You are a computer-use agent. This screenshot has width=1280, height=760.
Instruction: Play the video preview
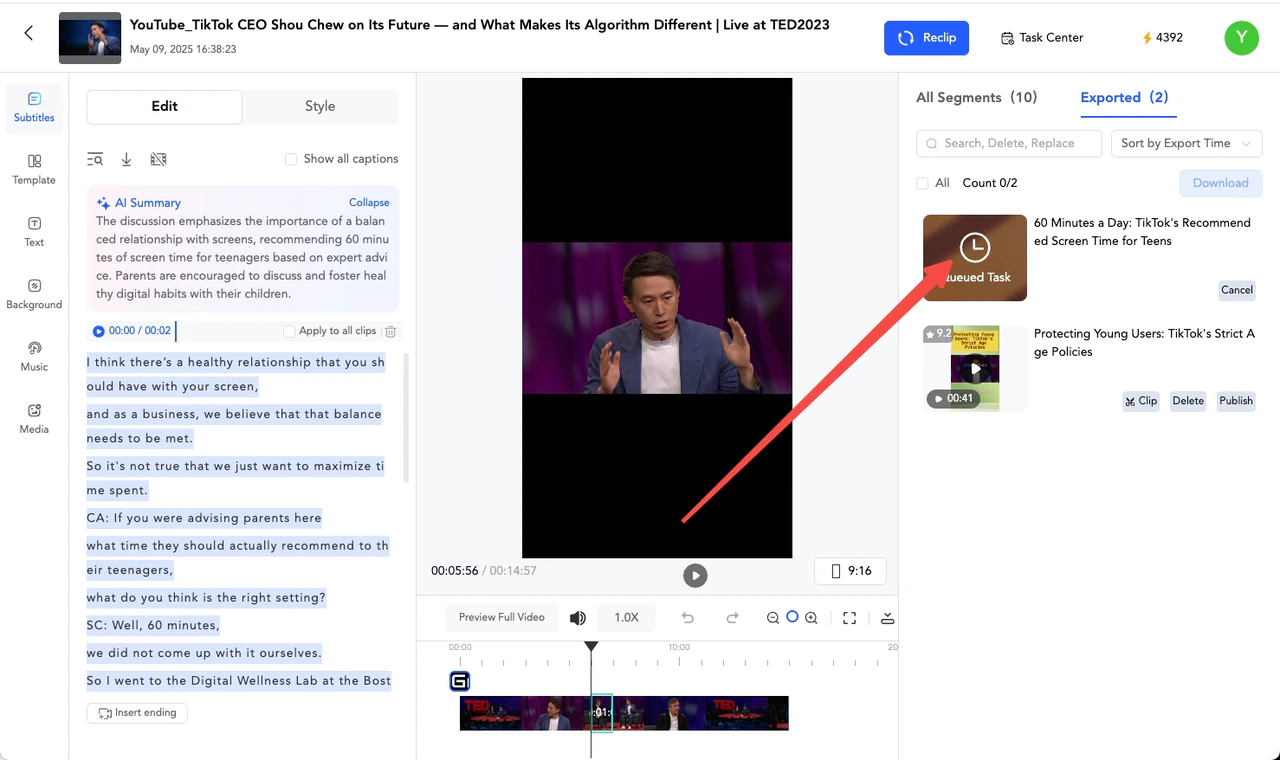(695, 575)
